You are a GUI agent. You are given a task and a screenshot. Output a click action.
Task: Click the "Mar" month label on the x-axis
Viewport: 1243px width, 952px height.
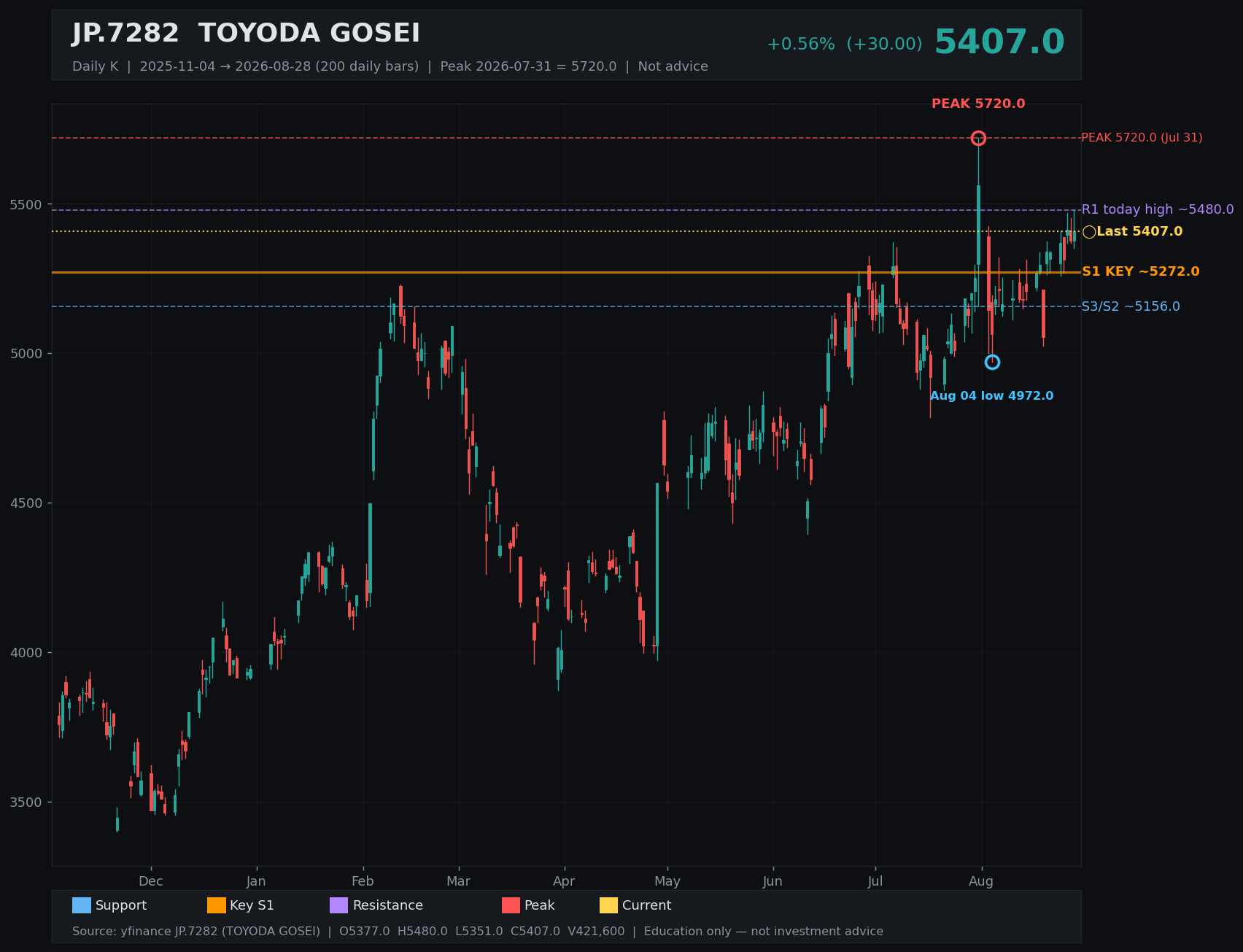pos(458,881)
